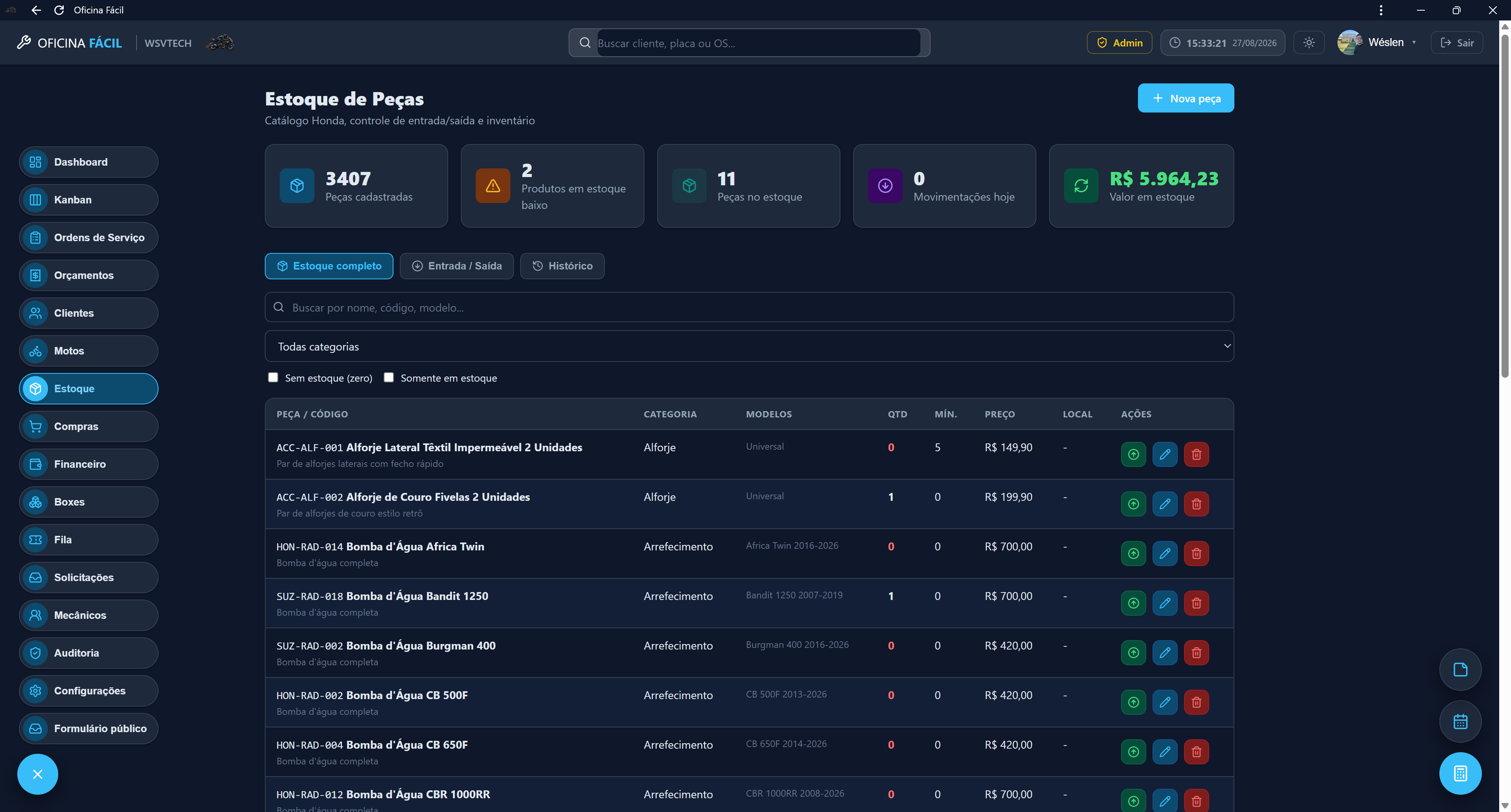Click the browser reload icon
The image size is (1511, 812).
pos(59,10)
